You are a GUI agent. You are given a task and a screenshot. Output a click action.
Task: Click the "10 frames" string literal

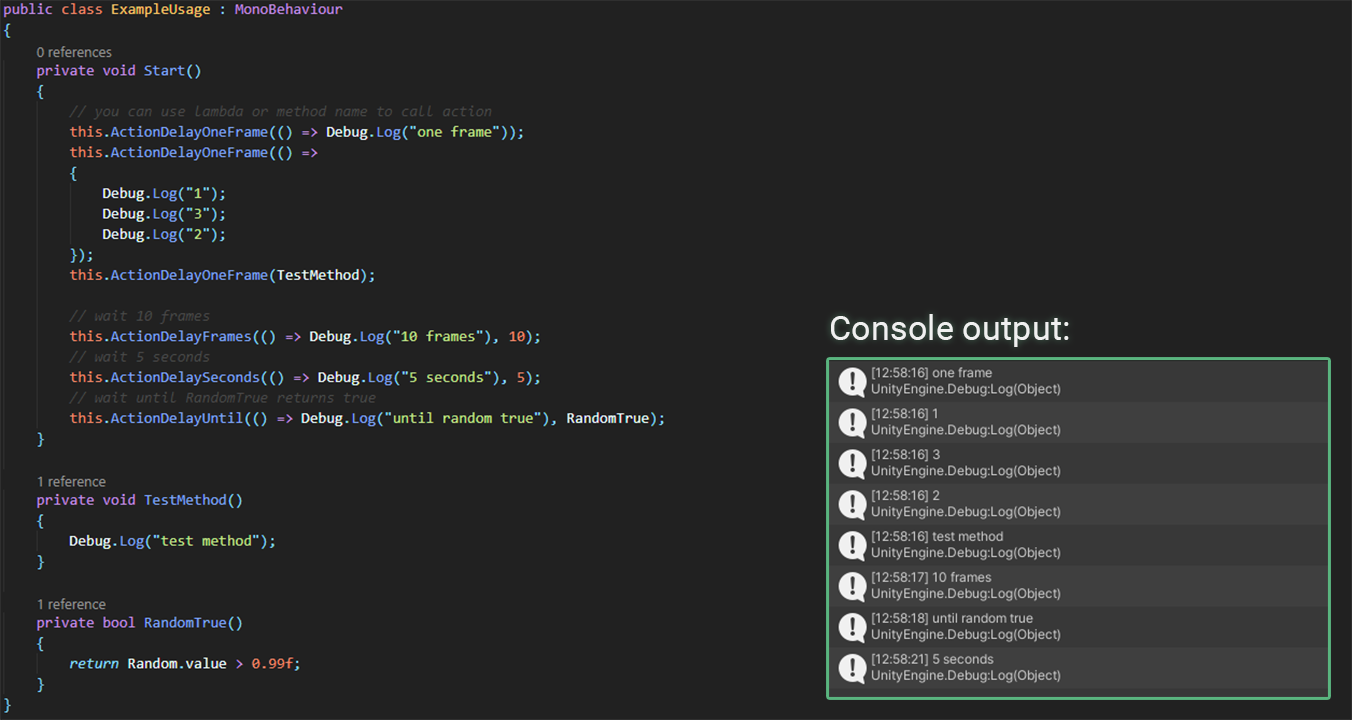pyautogui.click(x=438, y=337)
